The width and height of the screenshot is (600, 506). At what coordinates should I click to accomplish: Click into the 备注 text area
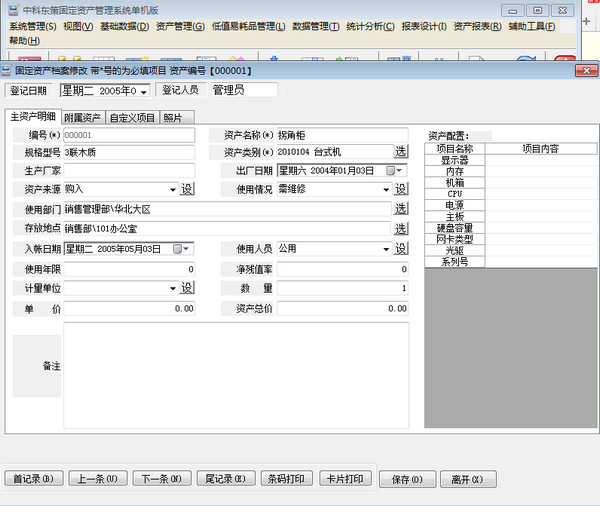(236, 375)
